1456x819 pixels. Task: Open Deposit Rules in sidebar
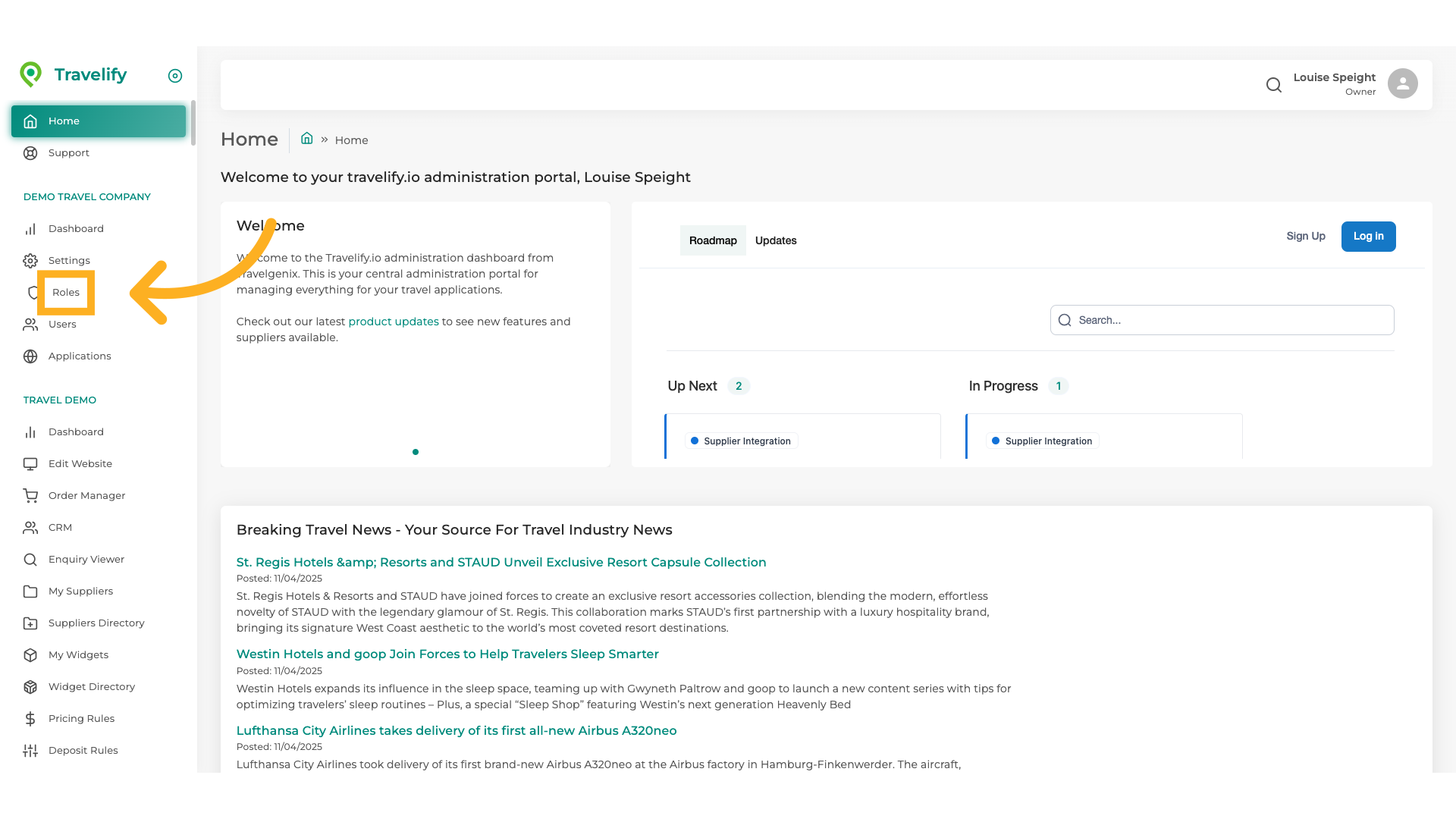click(83, 750)
